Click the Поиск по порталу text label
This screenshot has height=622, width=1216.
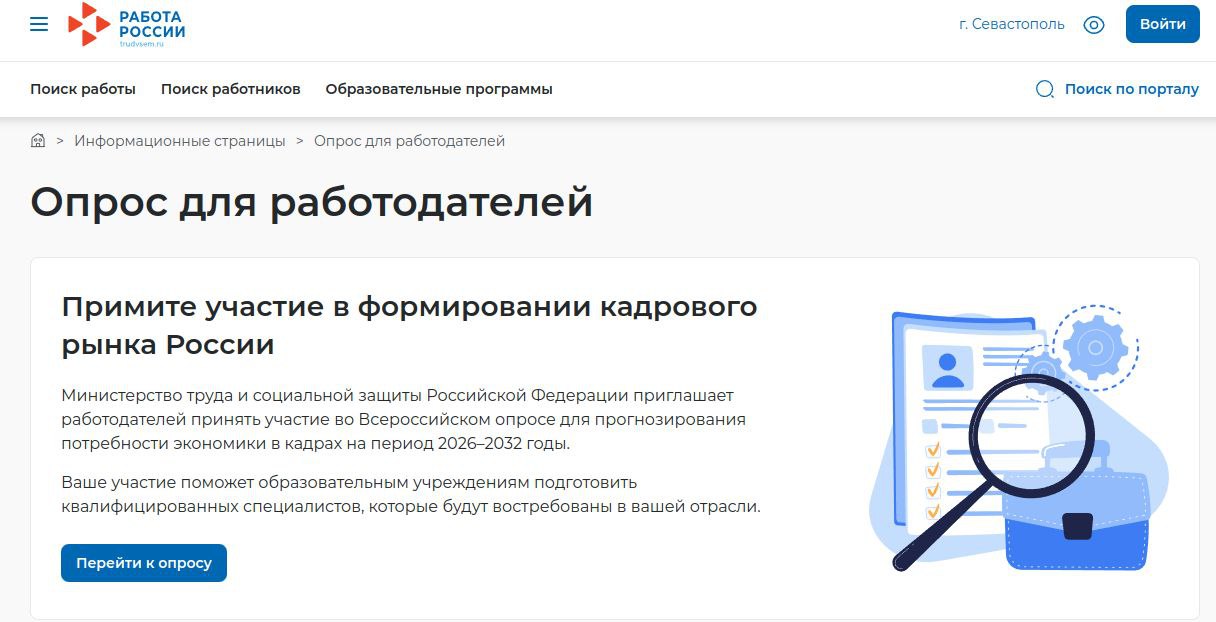[x=1131, y=89]
